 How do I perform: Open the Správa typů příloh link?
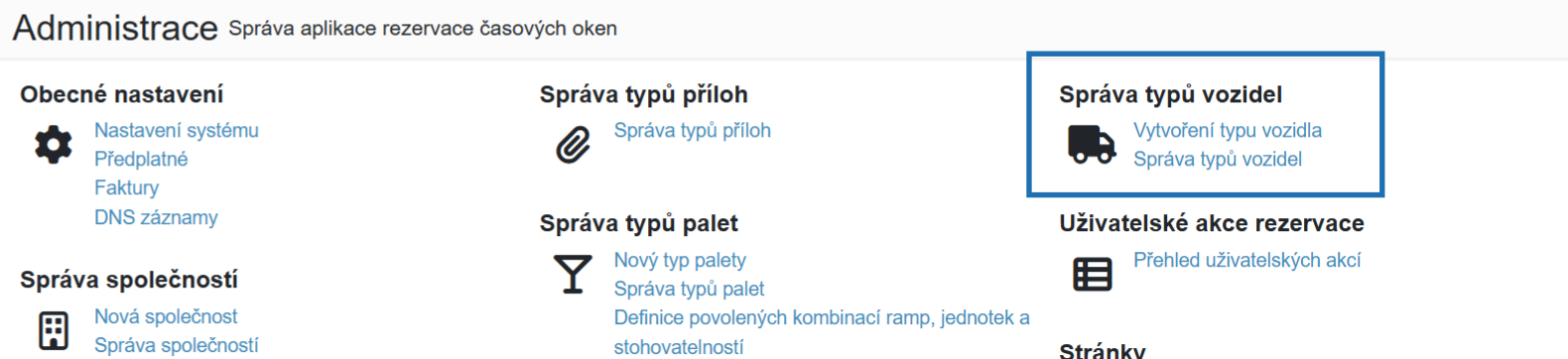coord(693,130)
